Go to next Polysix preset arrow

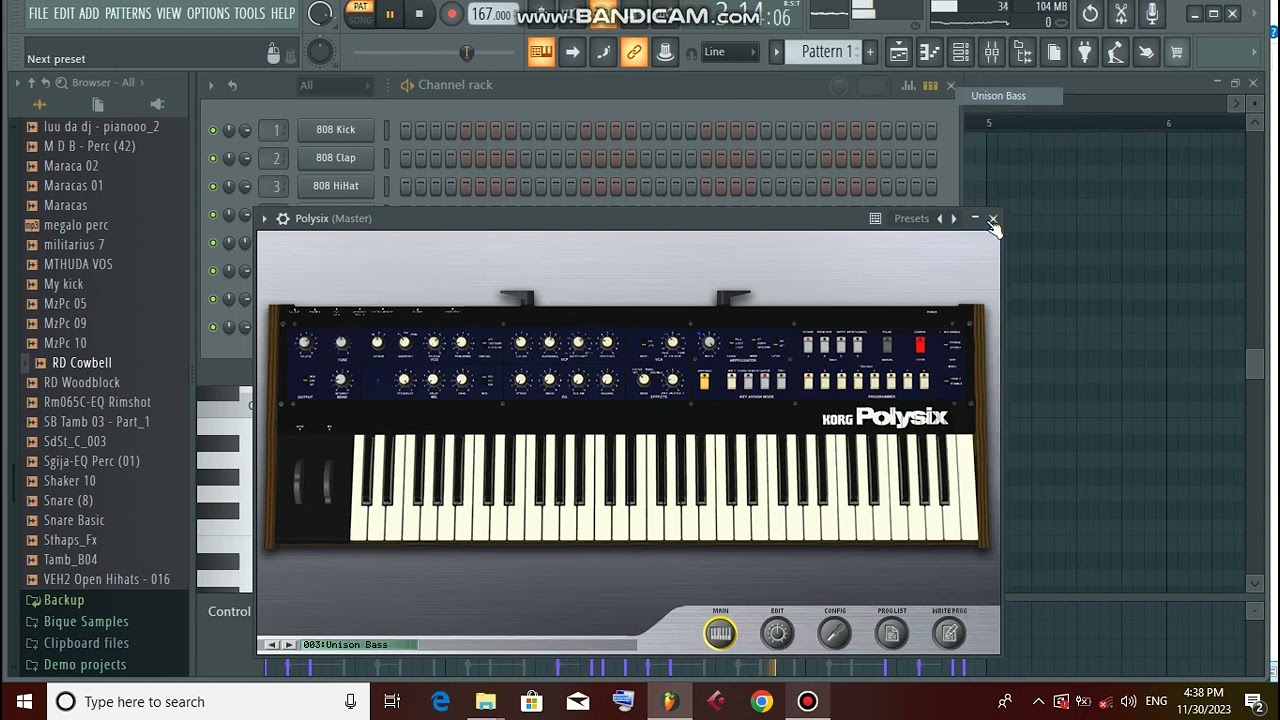pyautogui.click(x=954, y=219)
